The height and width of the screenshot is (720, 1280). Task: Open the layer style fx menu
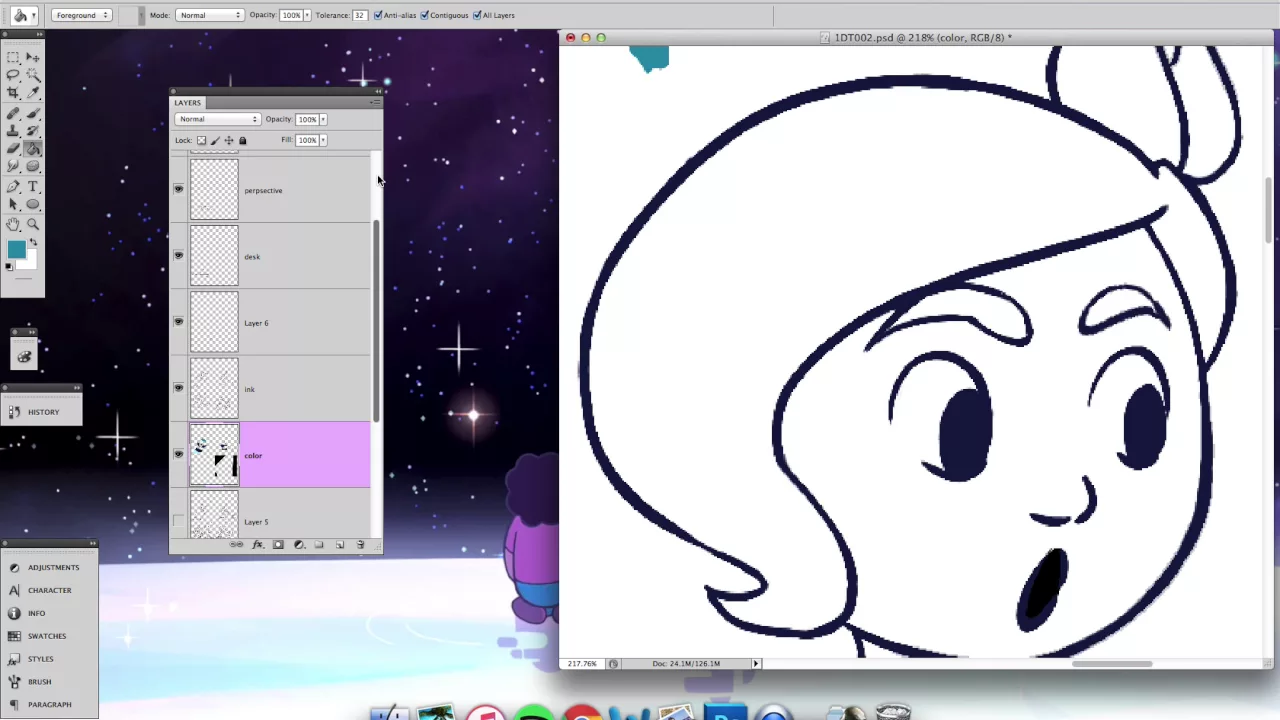258,544
